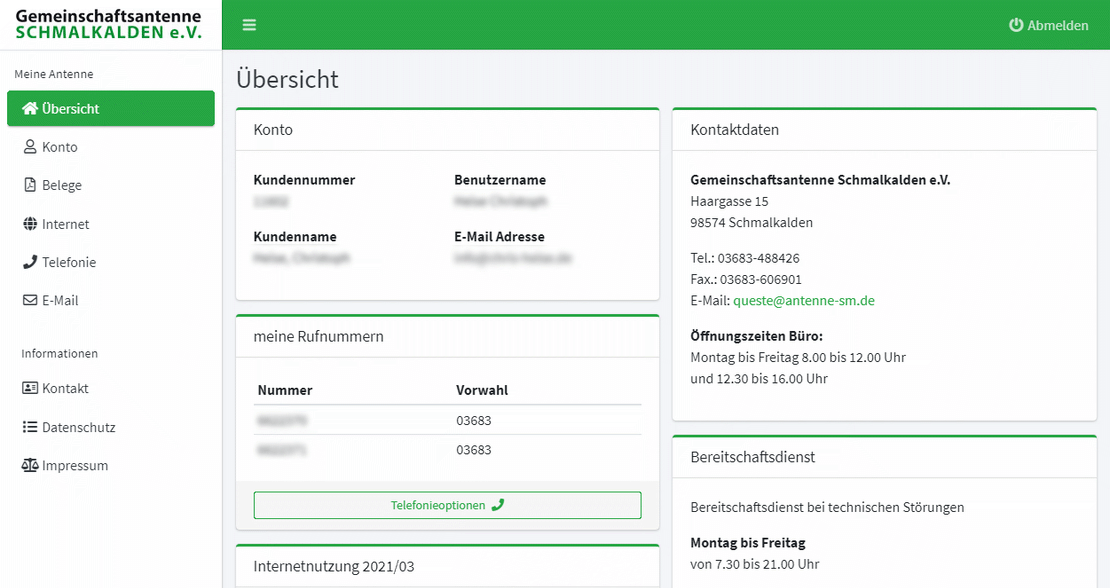
Task: Click the Übersicht page heading
Action: click(x=287, y=79)
